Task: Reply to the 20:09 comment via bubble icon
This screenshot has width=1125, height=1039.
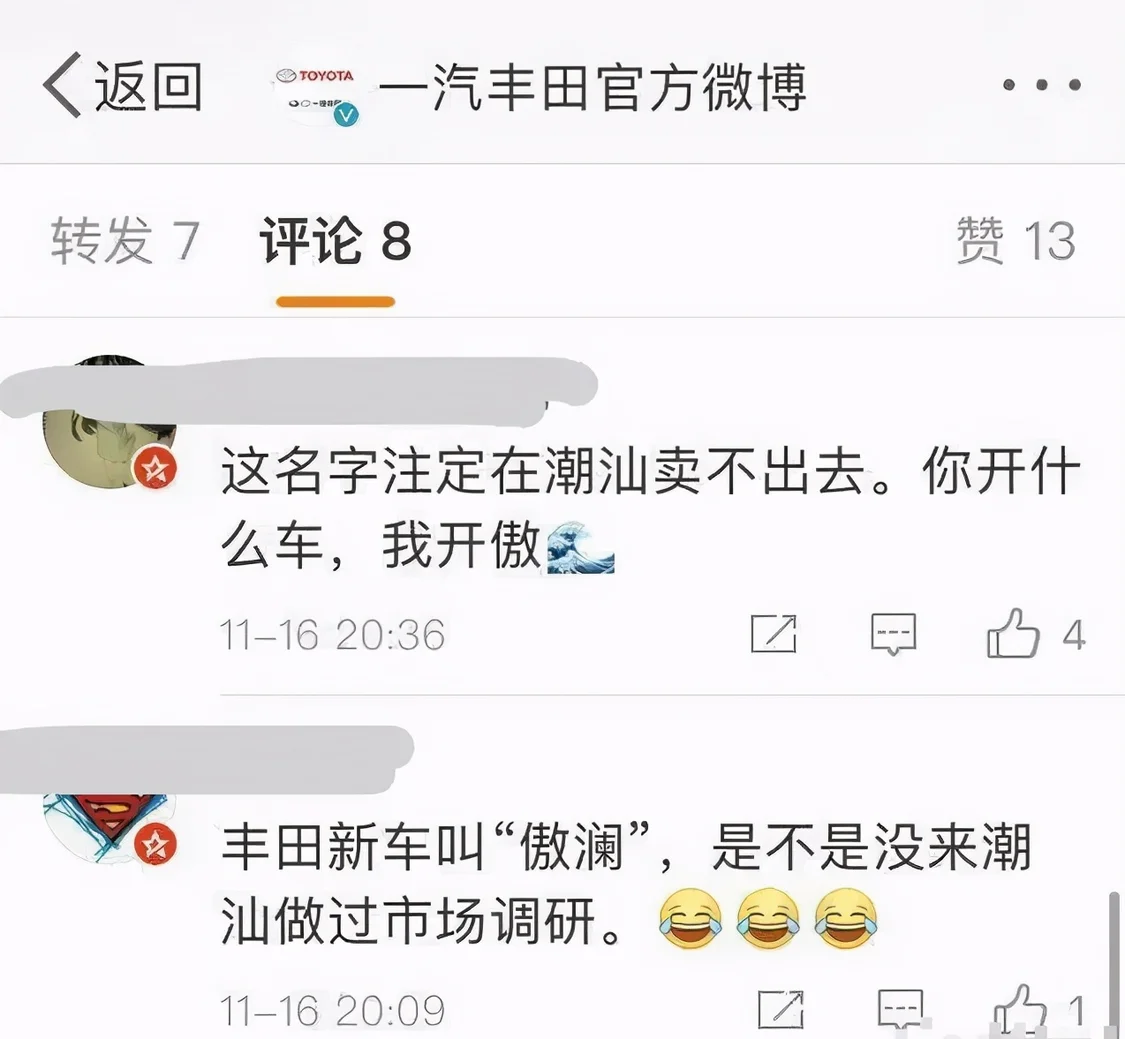Action: tap(900, 1010)
